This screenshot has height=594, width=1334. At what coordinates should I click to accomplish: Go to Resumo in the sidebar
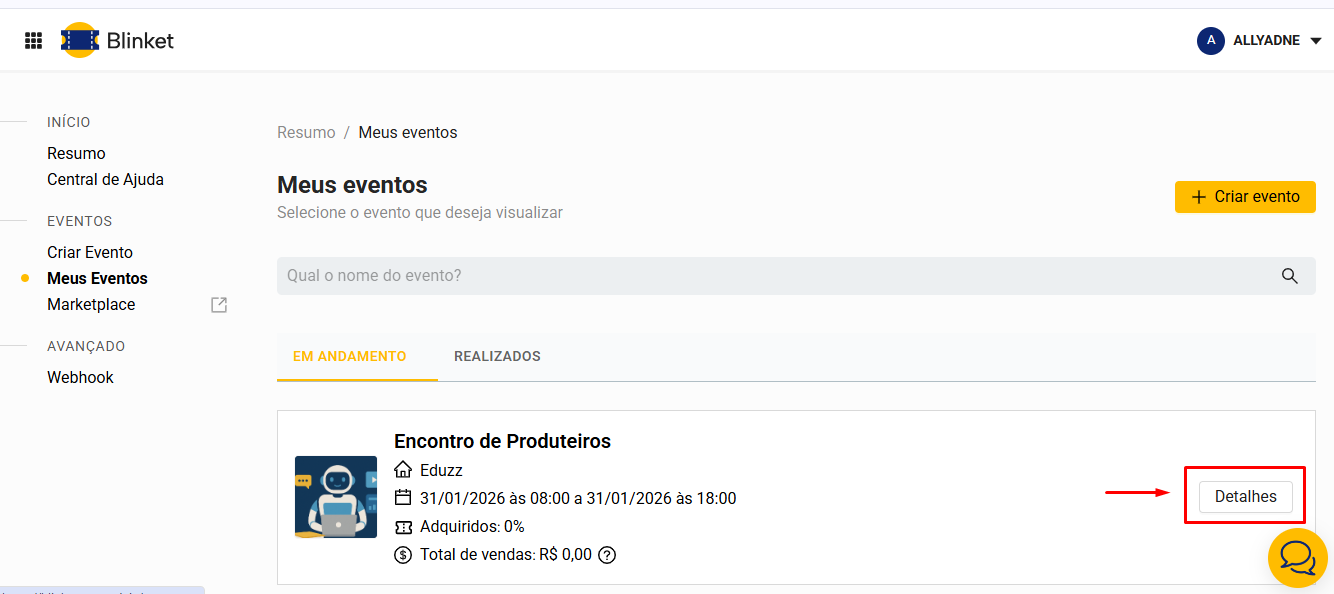tap(76, 153)
